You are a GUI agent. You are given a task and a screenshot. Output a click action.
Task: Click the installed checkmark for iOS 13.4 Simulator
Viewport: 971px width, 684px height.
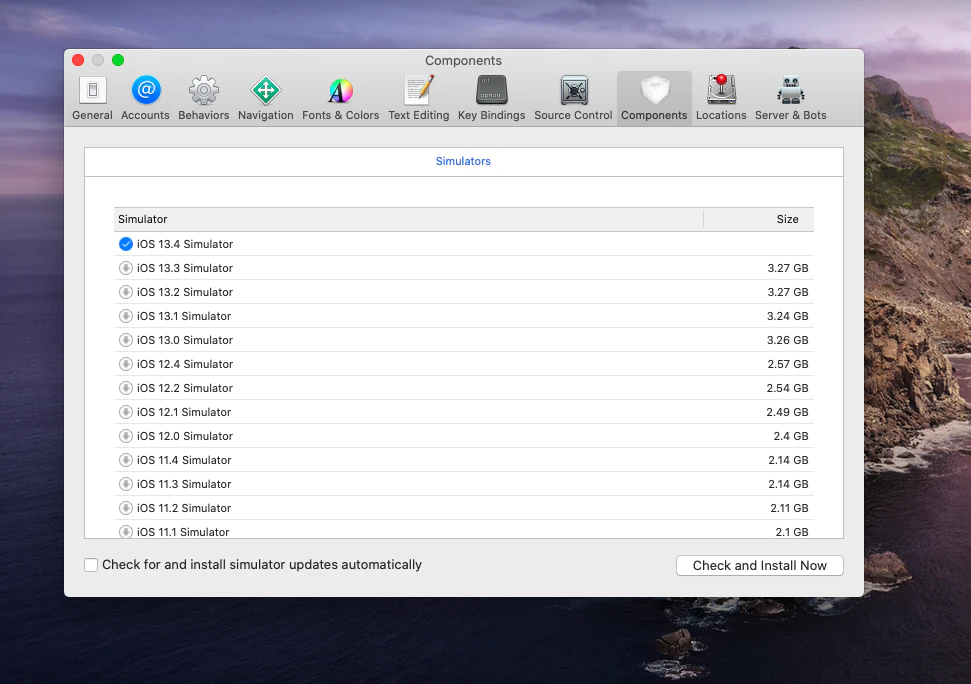point(126,244)
